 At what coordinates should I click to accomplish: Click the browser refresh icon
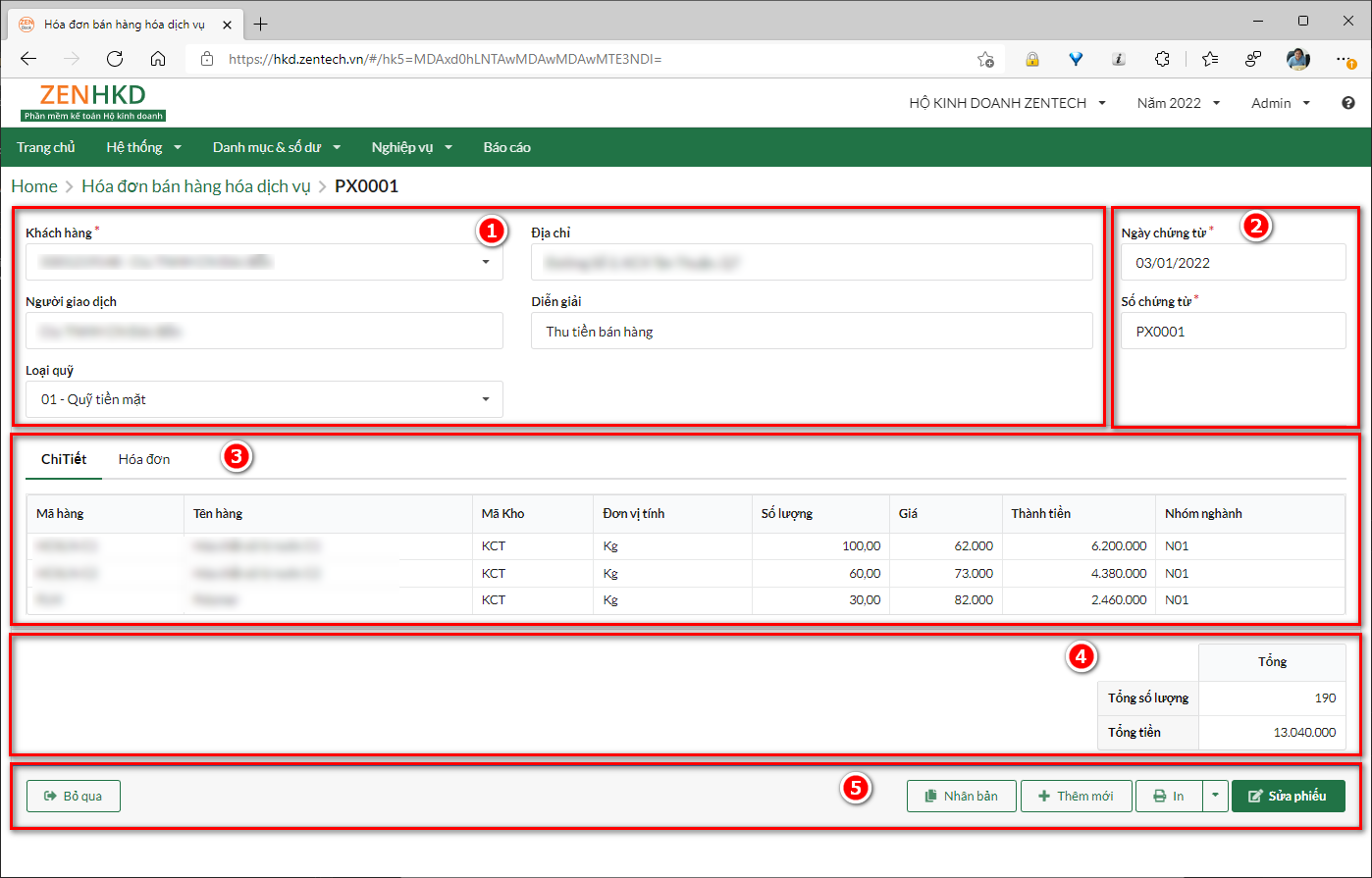click(115, 59)
